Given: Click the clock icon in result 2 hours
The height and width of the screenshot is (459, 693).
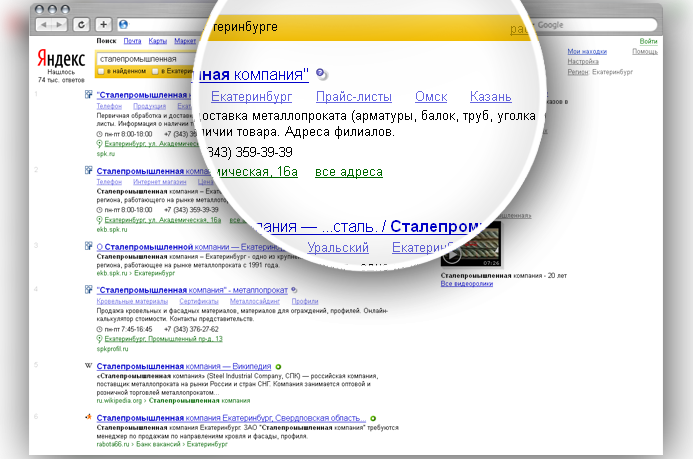Looking at the screenshot, I should [99, 210].
